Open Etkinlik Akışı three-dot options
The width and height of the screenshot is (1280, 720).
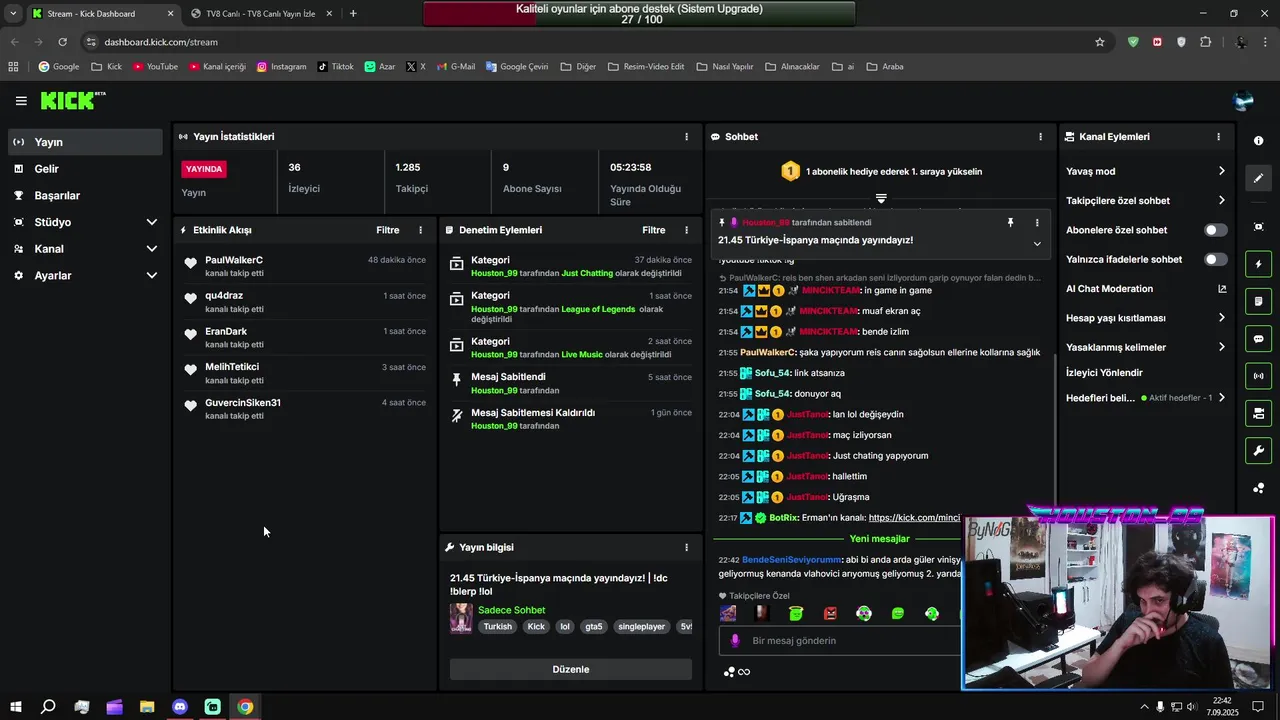pos(420,230)
